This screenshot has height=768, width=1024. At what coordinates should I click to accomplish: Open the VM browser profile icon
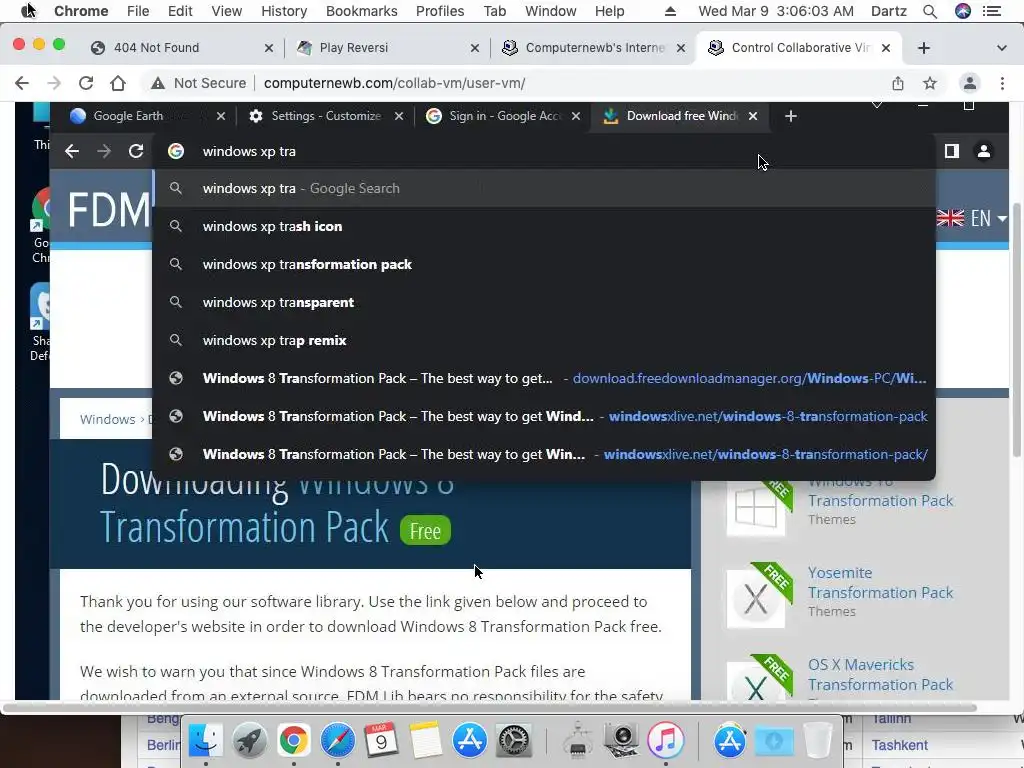984,152
